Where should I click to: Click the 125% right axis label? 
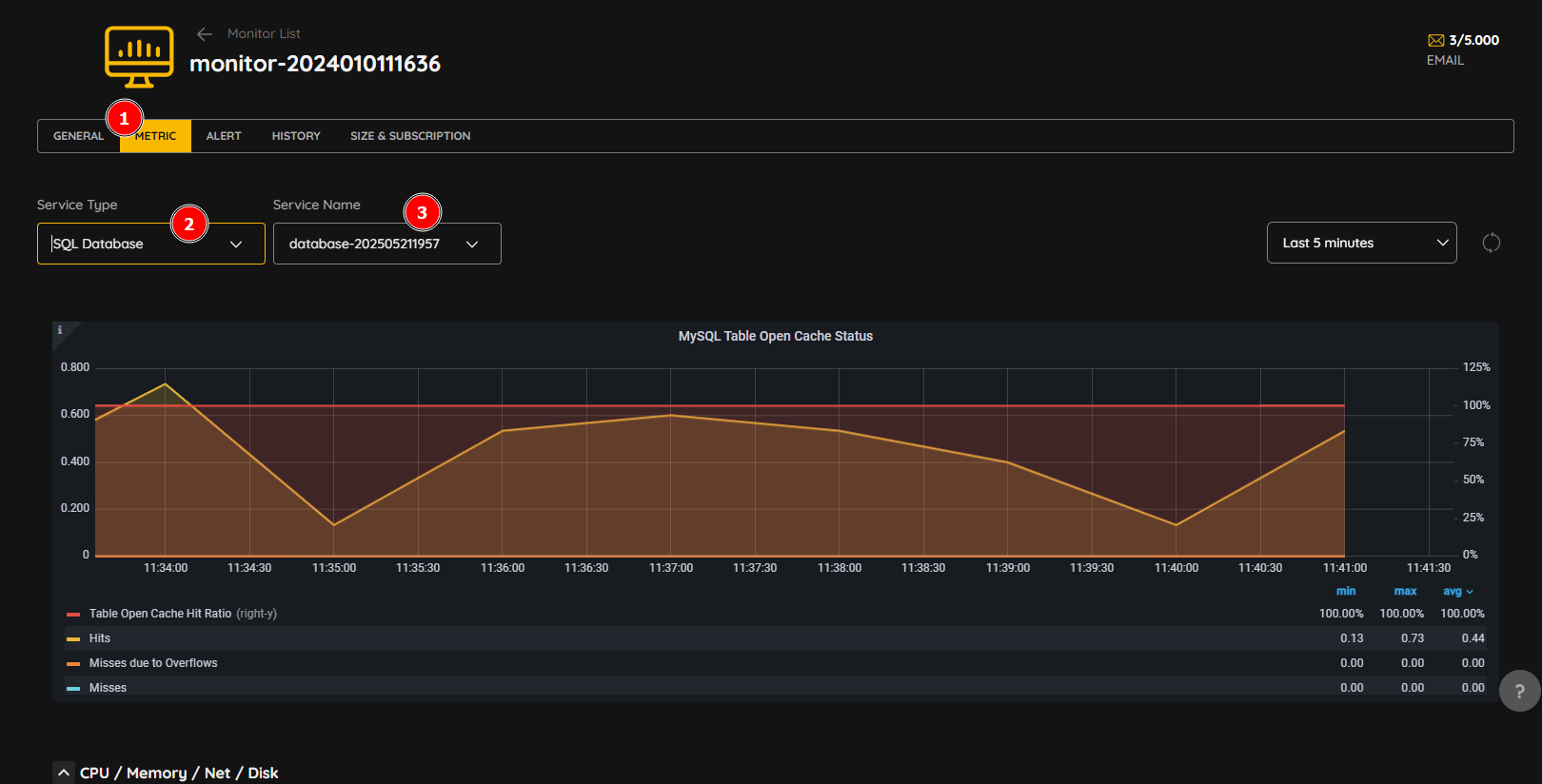[1476, 367]
